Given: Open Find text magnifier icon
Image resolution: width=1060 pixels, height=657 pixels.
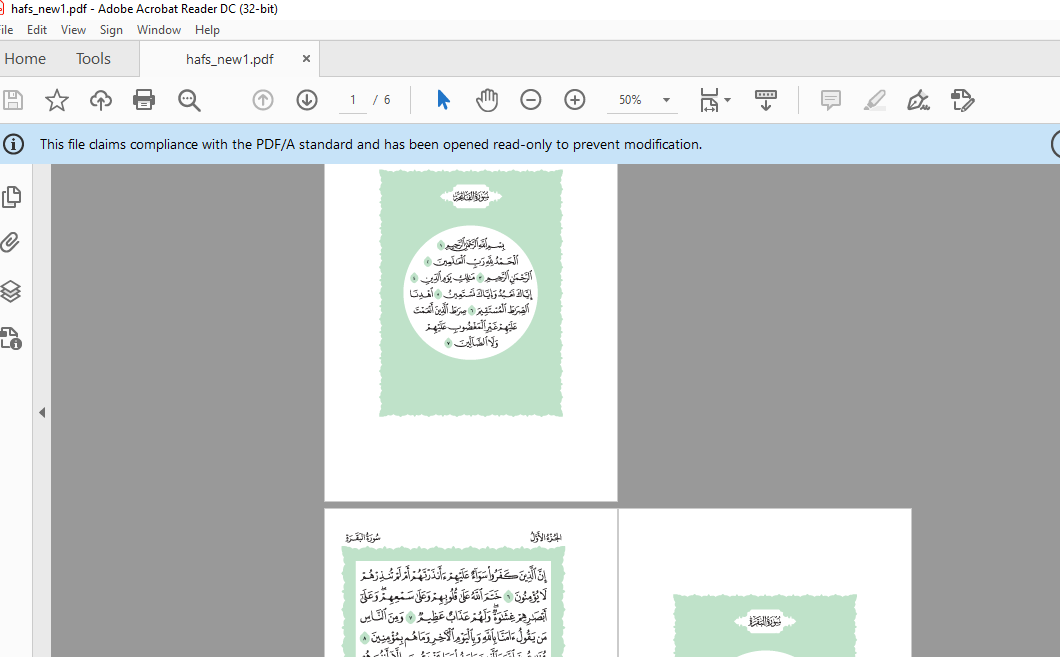Looking at the screenshot, I should (x=189, y=100).
